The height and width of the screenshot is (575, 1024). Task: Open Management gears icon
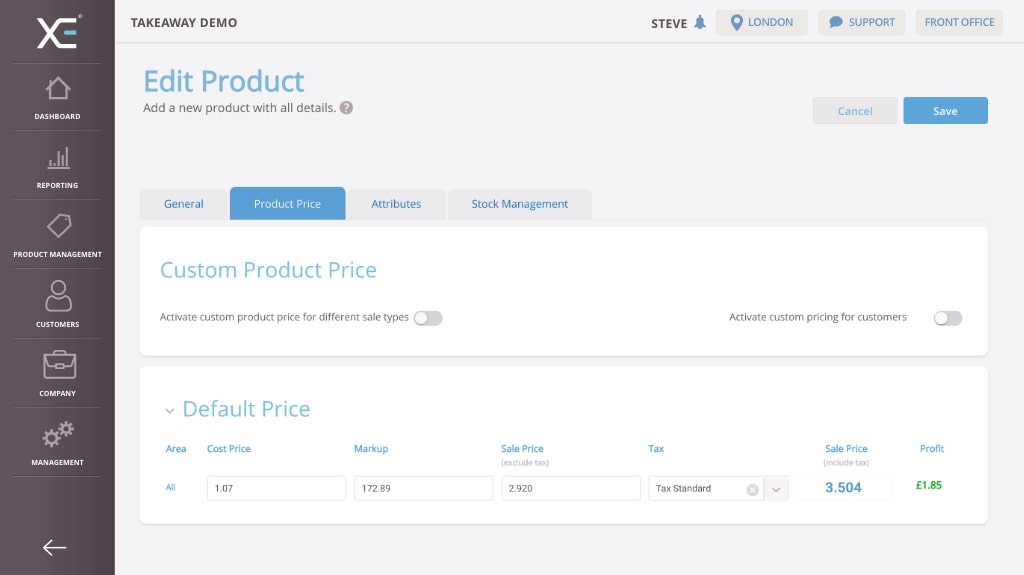point(57,435)
